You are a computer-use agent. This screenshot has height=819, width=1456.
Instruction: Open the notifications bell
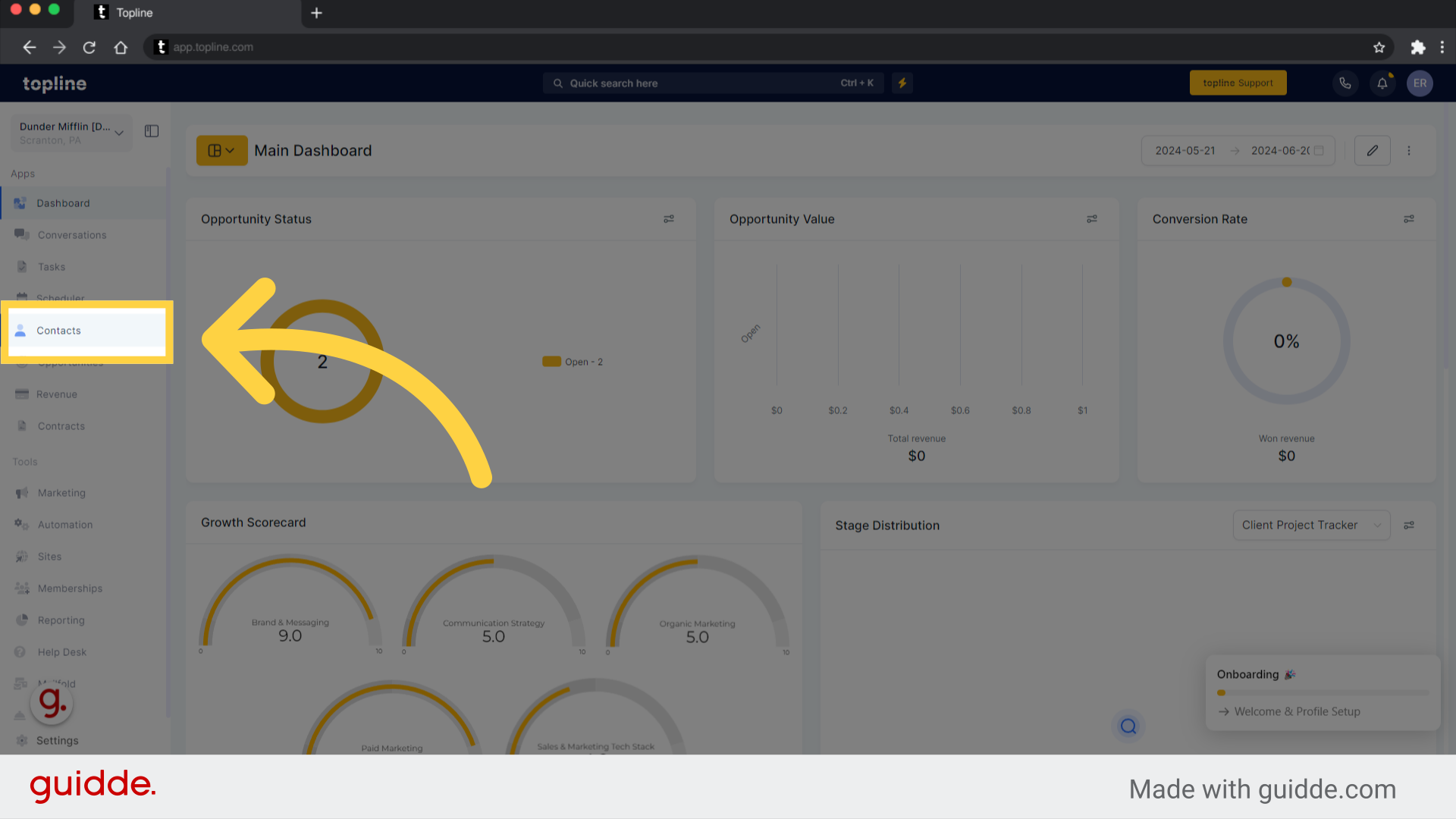1382,83
